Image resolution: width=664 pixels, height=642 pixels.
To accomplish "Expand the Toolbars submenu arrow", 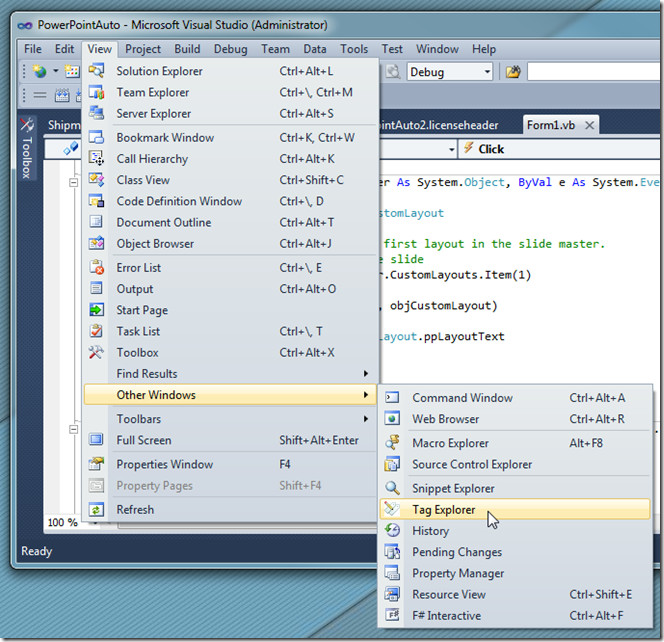I will pyautogui.click(x=365, y=418).
